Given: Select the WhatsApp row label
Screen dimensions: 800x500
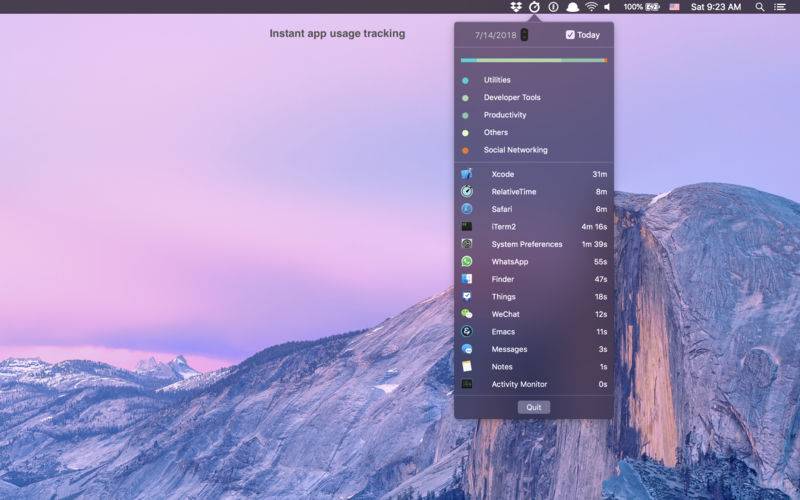Looking at the screenshot, I should click(510, 262).
